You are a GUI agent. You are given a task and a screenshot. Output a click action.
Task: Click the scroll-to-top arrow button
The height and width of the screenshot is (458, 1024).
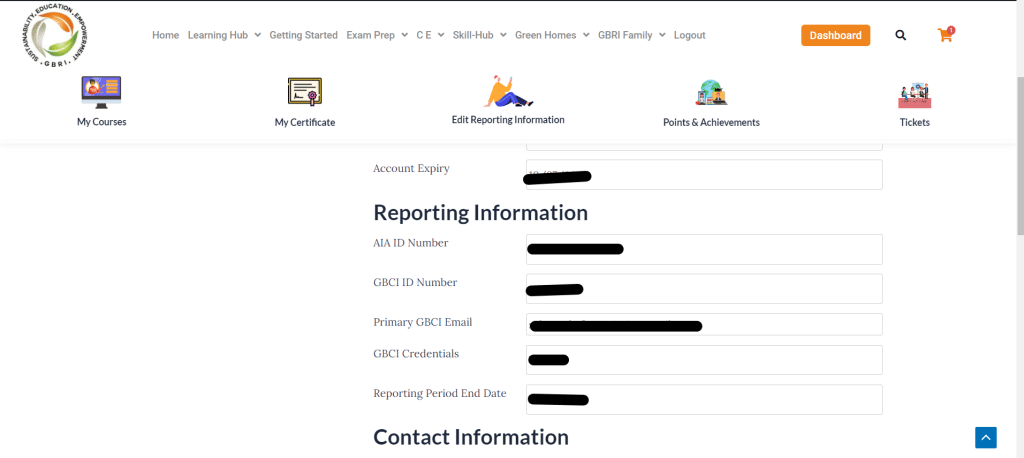(x=986, y=437)
